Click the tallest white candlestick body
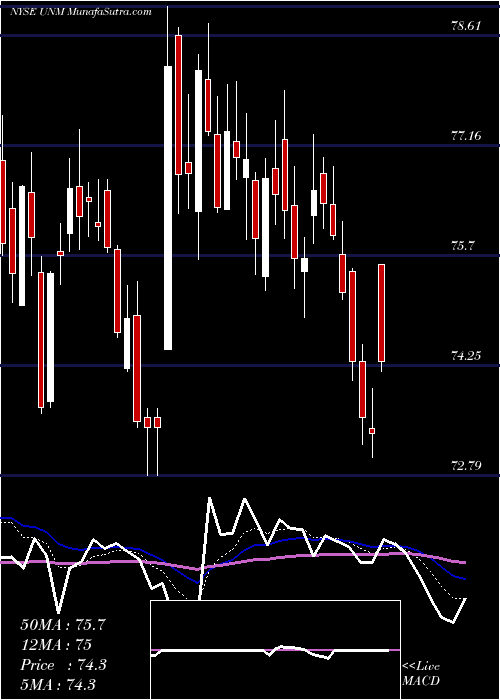Viewport: 500px width, 700px height. click(x=168, y=208)
